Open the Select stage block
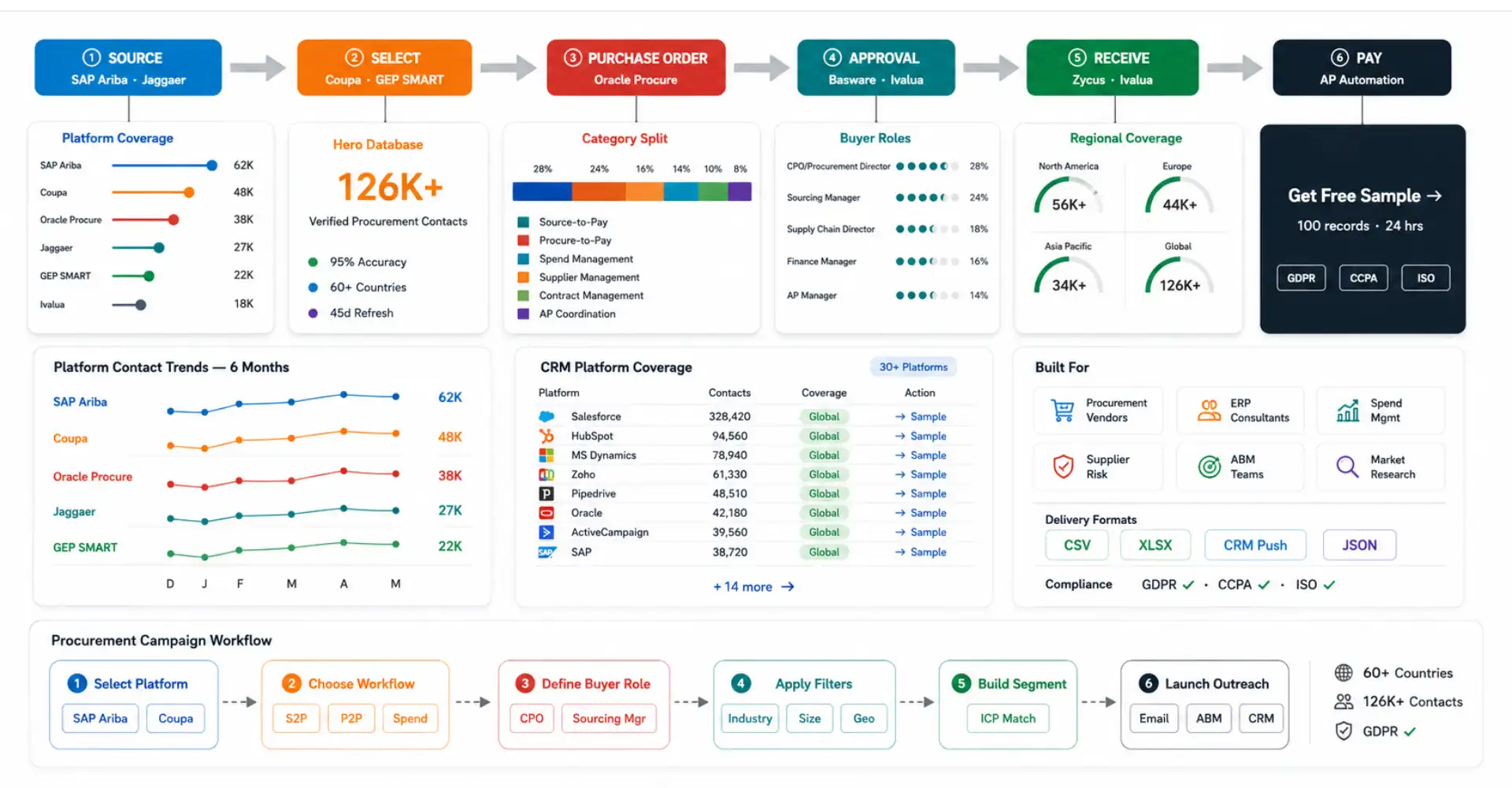 point(384,68)
